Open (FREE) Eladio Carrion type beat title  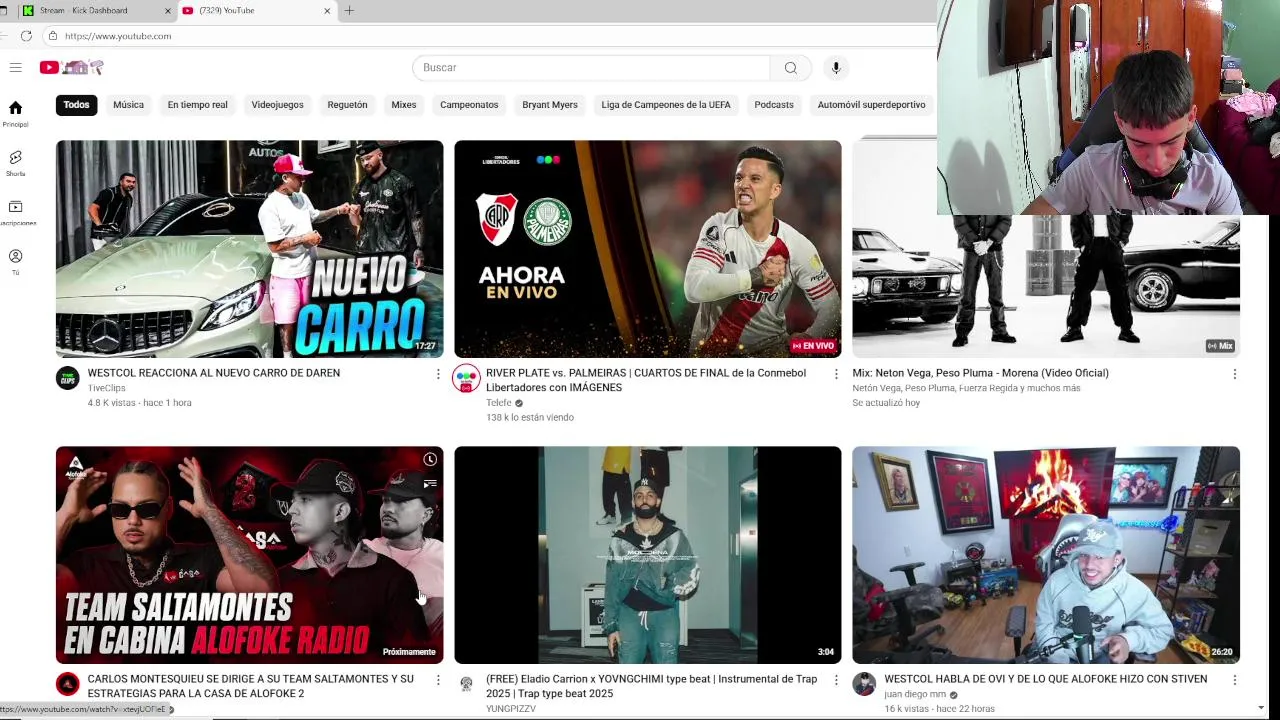652,686
